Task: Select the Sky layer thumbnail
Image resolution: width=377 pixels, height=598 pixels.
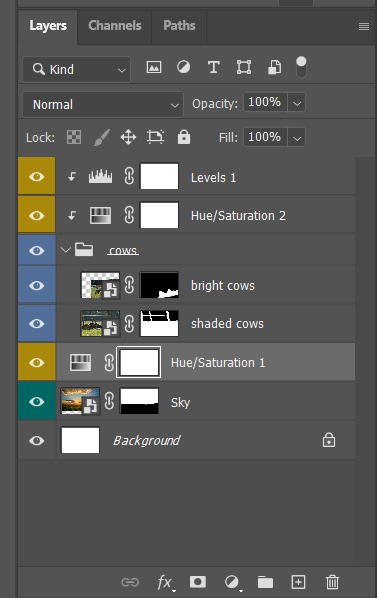Action: click(x=80, y=401)
